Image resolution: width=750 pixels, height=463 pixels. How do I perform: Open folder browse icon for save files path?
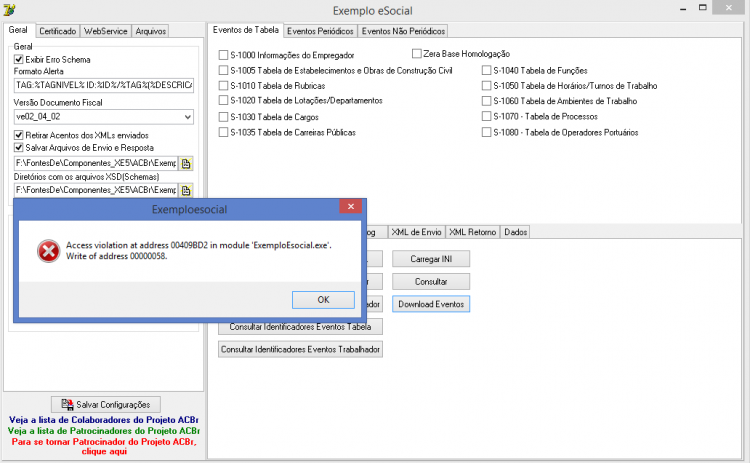186,164
